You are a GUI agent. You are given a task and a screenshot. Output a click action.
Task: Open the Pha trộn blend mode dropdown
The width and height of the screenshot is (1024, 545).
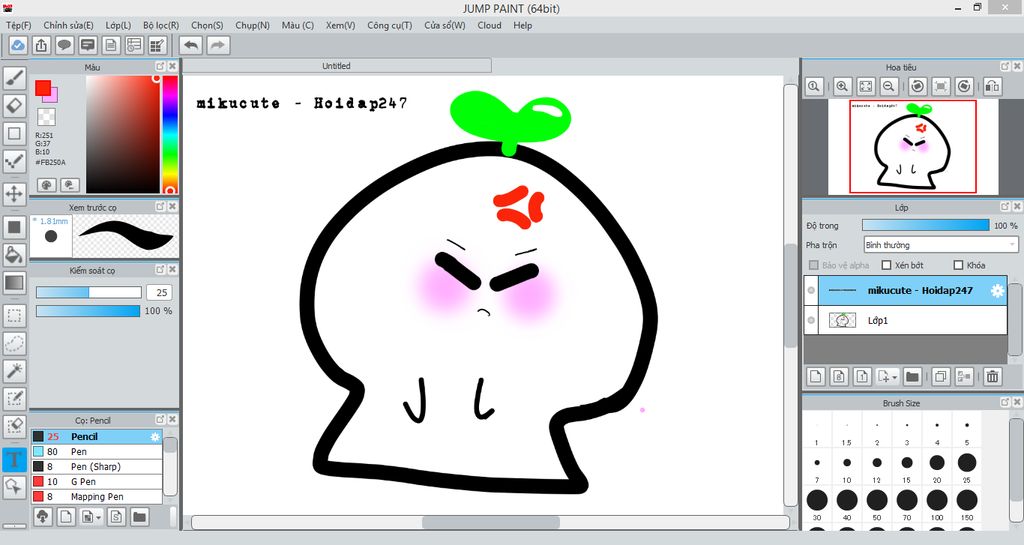coord(940,245)
